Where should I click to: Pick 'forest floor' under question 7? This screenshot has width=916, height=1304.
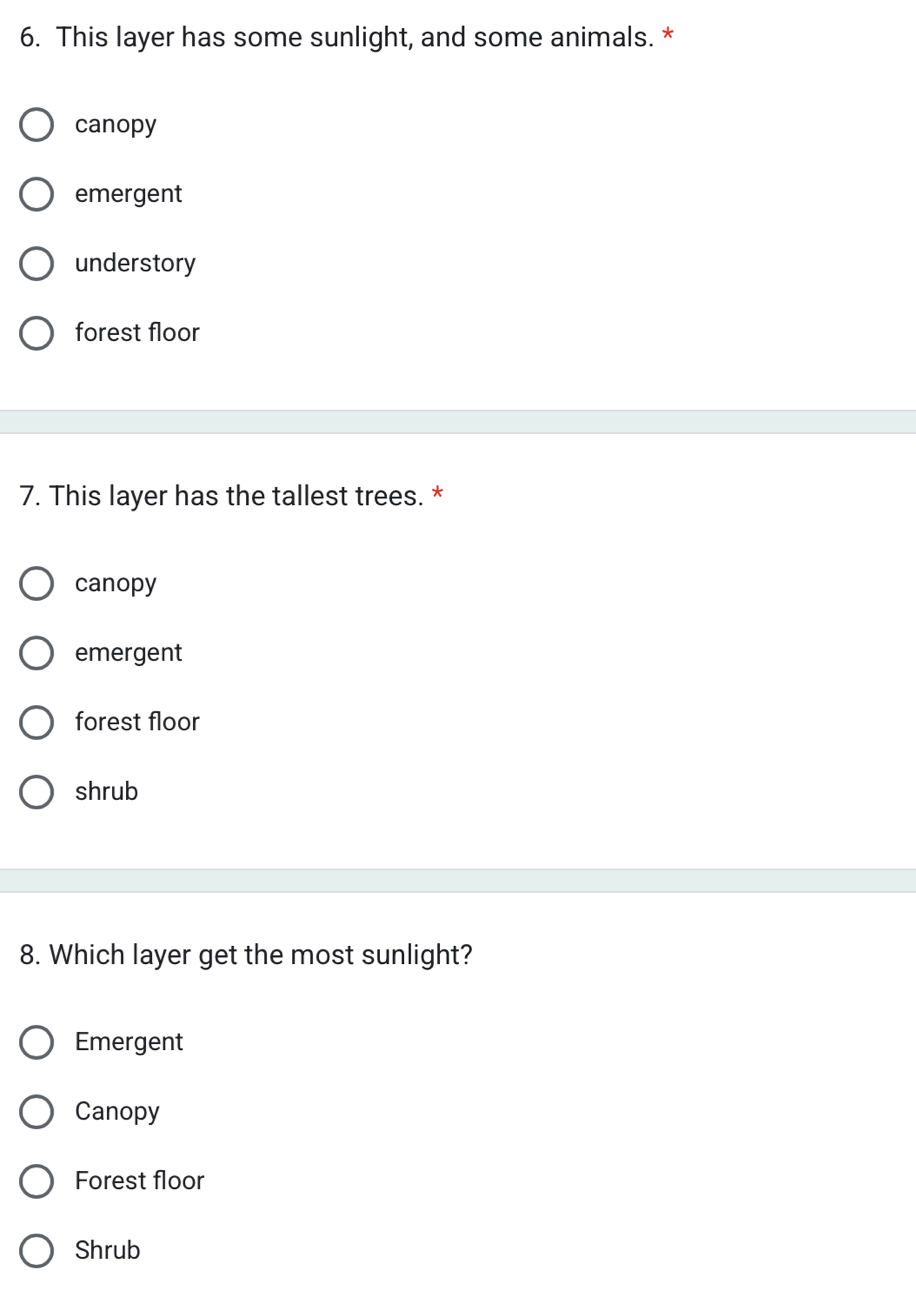click(x=37, y=723)
